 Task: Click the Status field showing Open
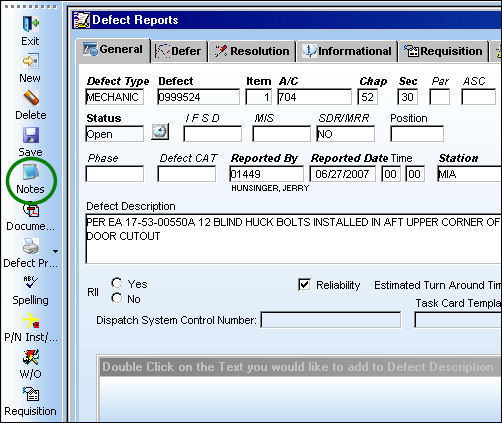115,134
